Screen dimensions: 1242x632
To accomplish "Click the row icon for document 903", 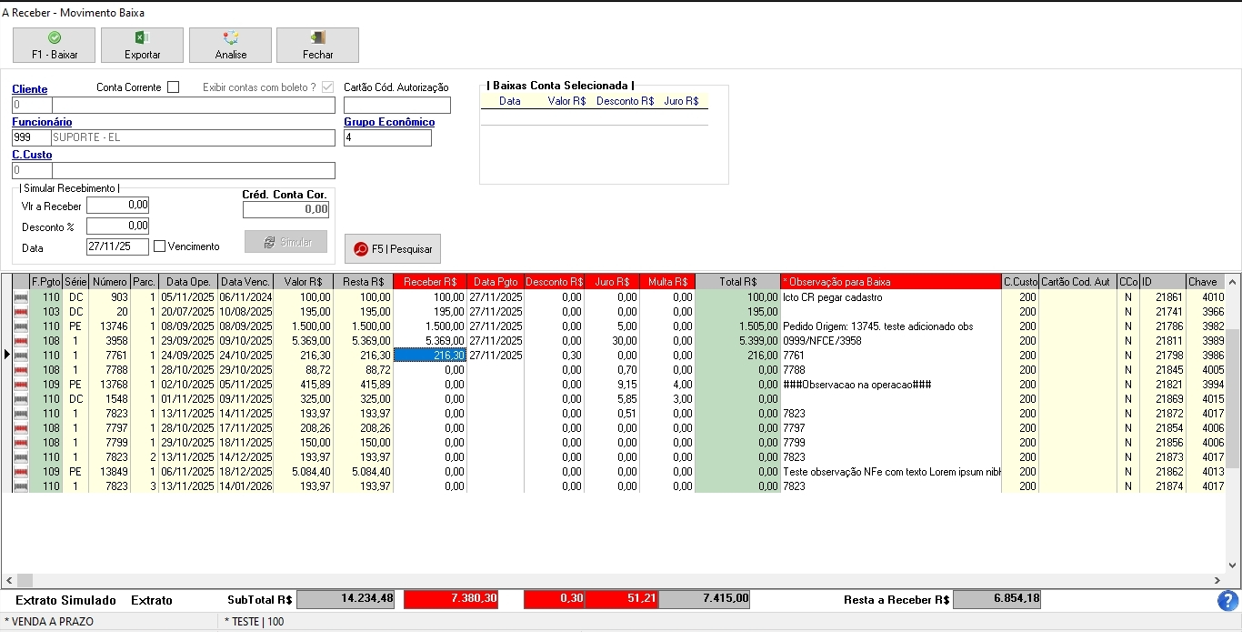I will click(21, 297).
